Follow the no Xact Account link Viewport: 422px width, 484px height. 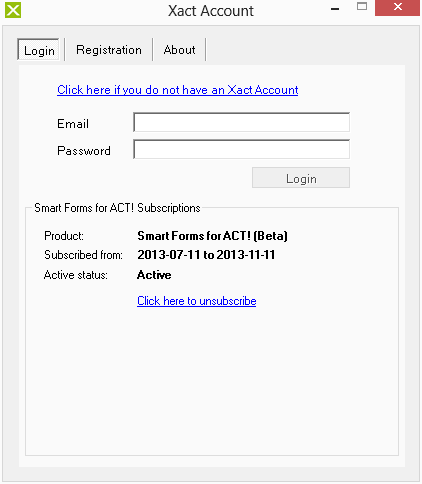[177, 90]
